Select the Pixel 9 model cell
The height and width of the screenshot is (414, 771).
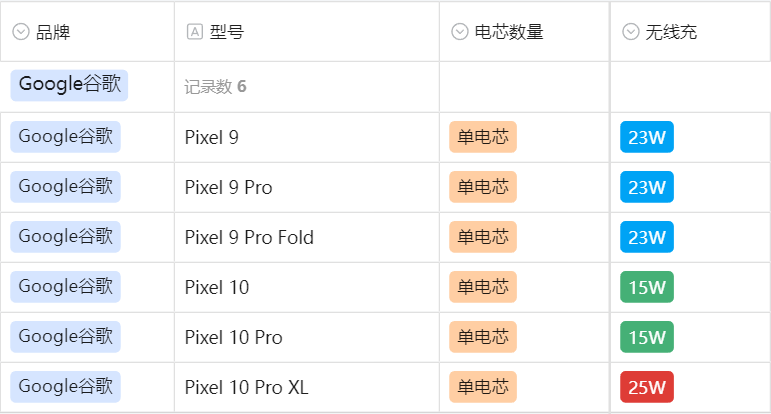(212, 137)
